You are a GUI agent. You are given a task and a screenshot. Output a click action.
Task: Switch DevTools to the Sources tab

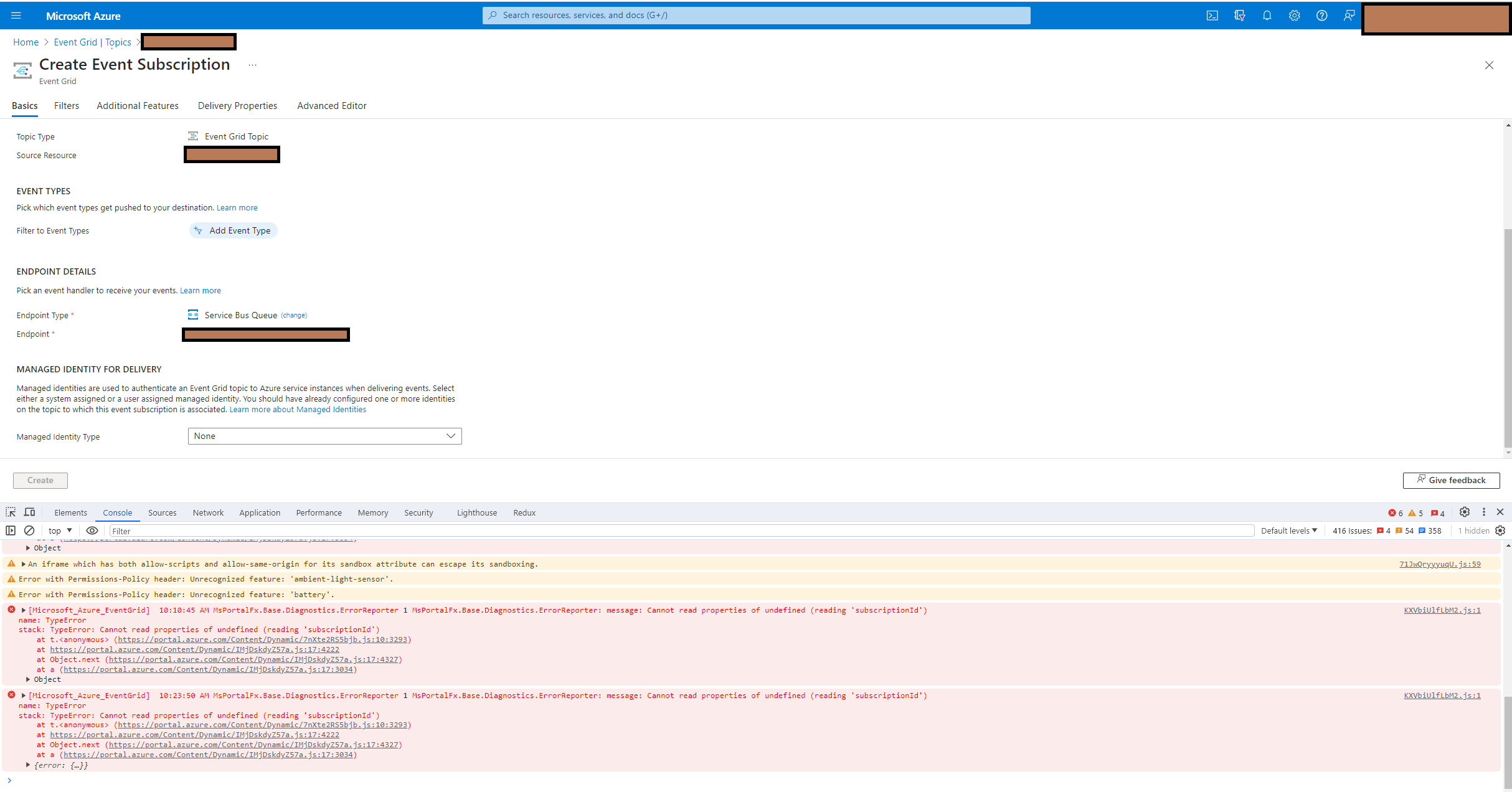coord(162,513)
